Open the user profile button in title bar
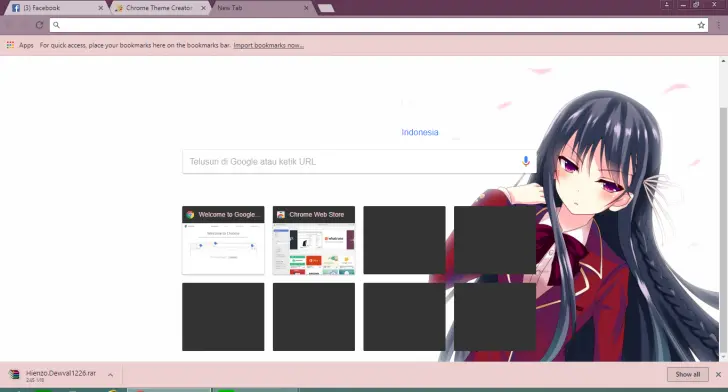This screenshot has height=392, width=728. pyautogui.click(x=666, y=4)
